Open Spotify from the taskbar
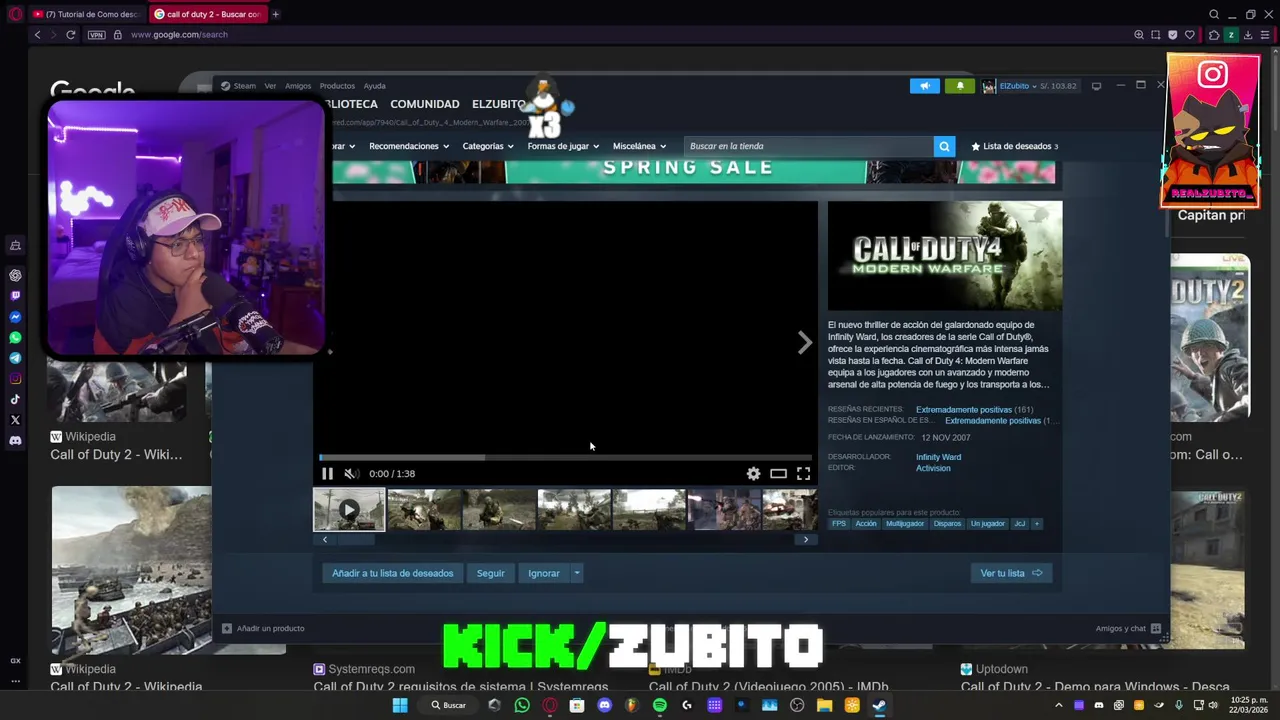1280x720 pixels. (659, 705)
